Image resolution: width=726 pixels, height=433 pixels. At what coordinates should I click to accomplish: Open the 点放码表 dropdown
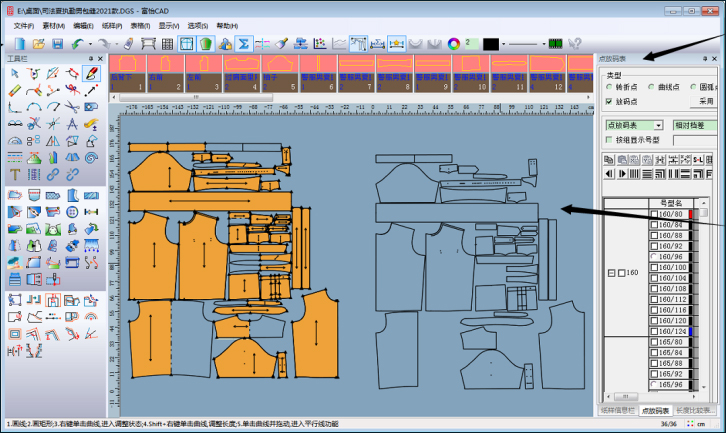pyautogui.click(x=658, y=125)
